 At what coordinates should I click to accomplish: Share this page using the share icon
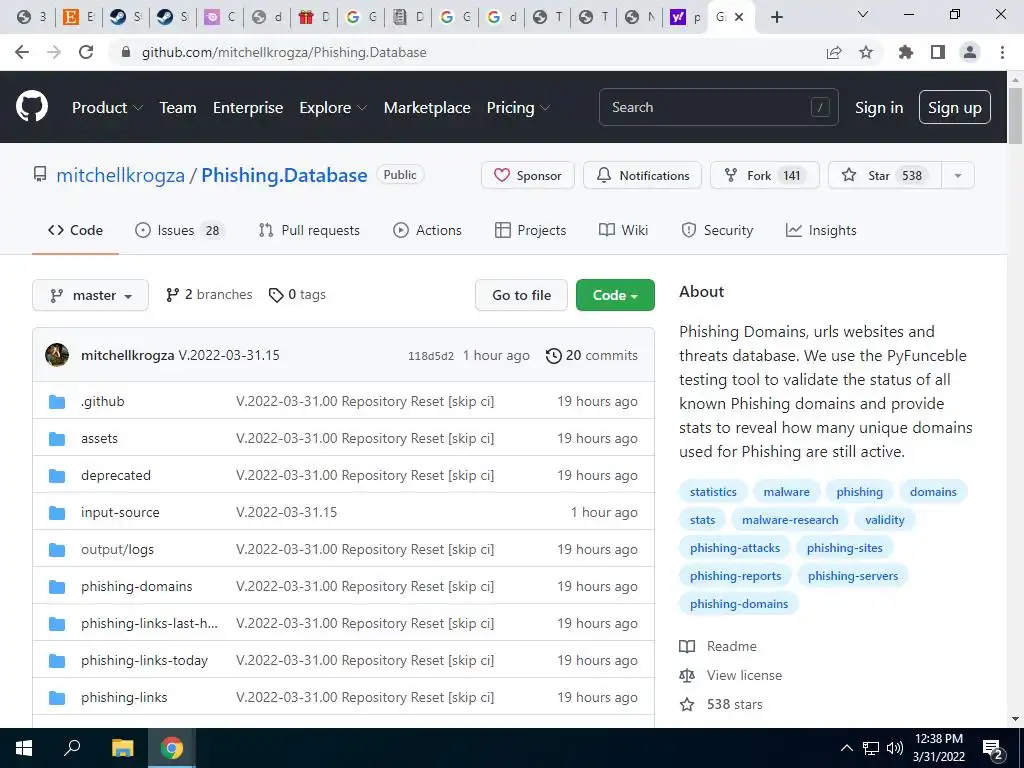tap(834, 52)
